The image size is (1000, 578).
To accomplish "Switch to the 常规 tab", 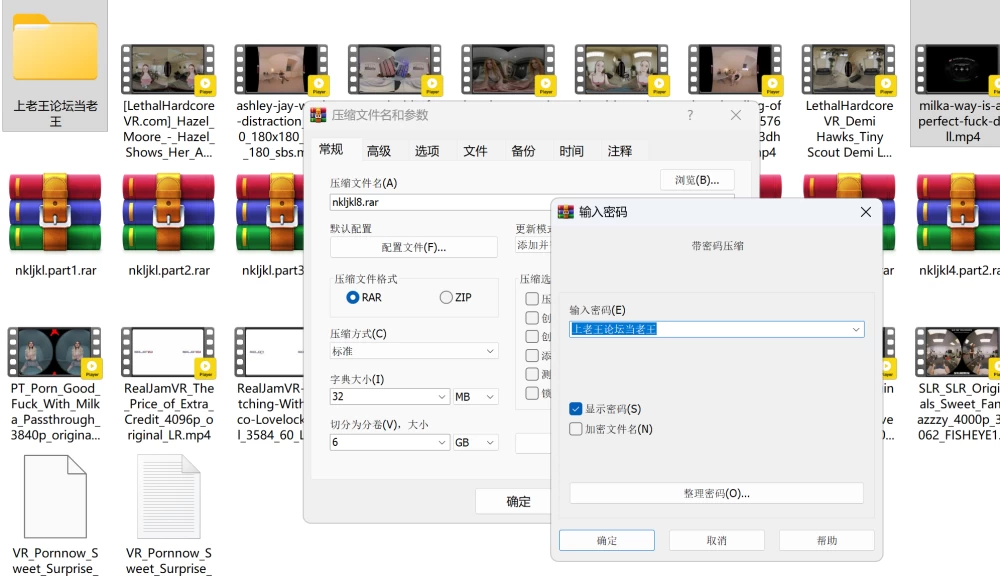I will (x=331, y=149).
